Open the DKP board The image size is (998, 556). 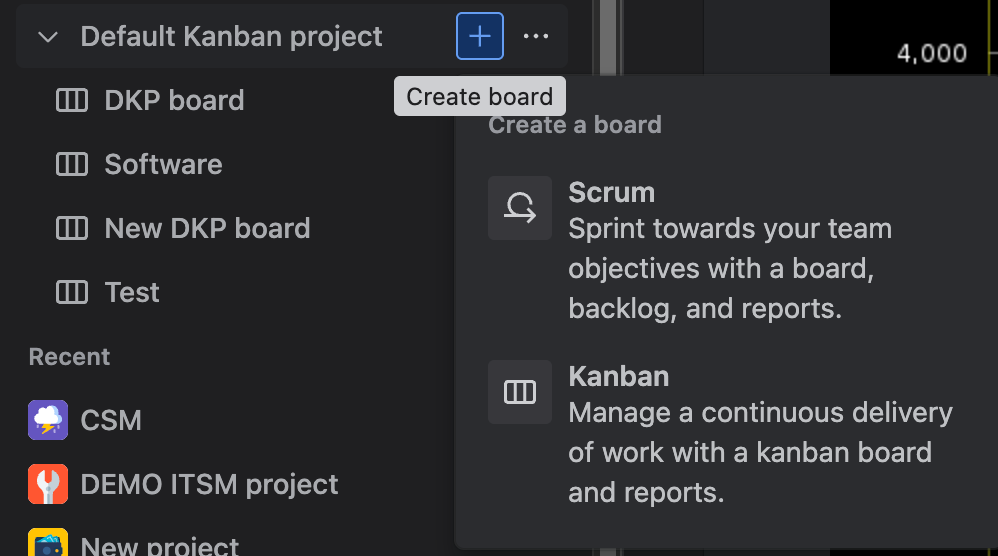(174, 101)
